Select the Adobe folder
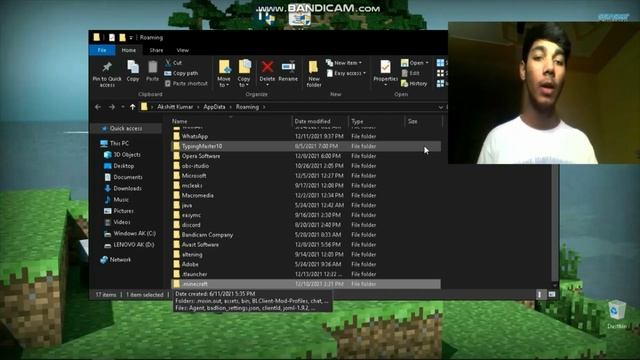The width and height of the screenshot is (640, 360). pos(306,264)
